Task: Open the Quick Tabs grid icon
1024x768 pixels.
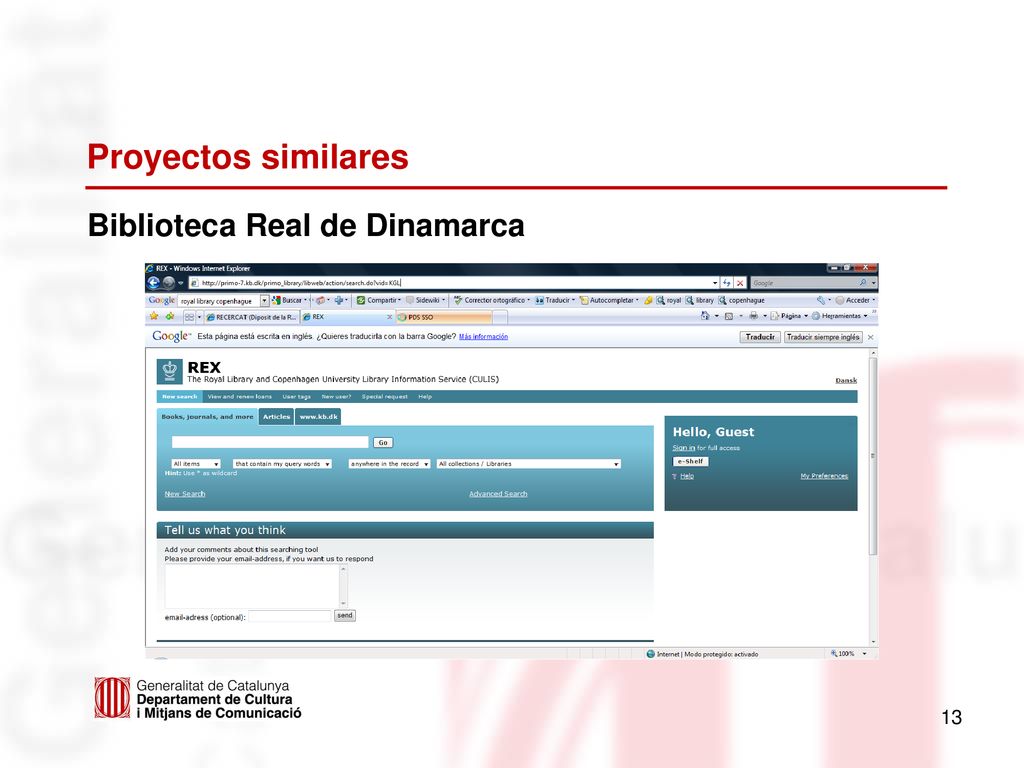Action: click(189, 317)
